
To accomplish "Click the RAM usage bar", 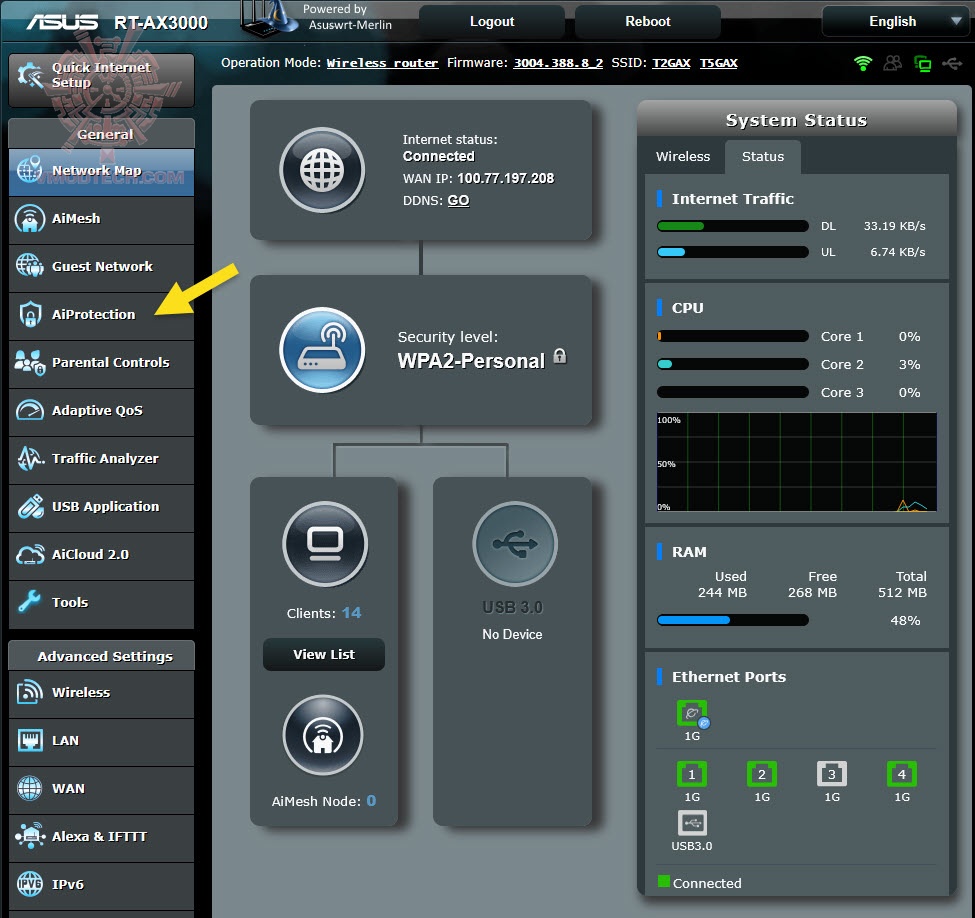I will click(x=732, y=620).
